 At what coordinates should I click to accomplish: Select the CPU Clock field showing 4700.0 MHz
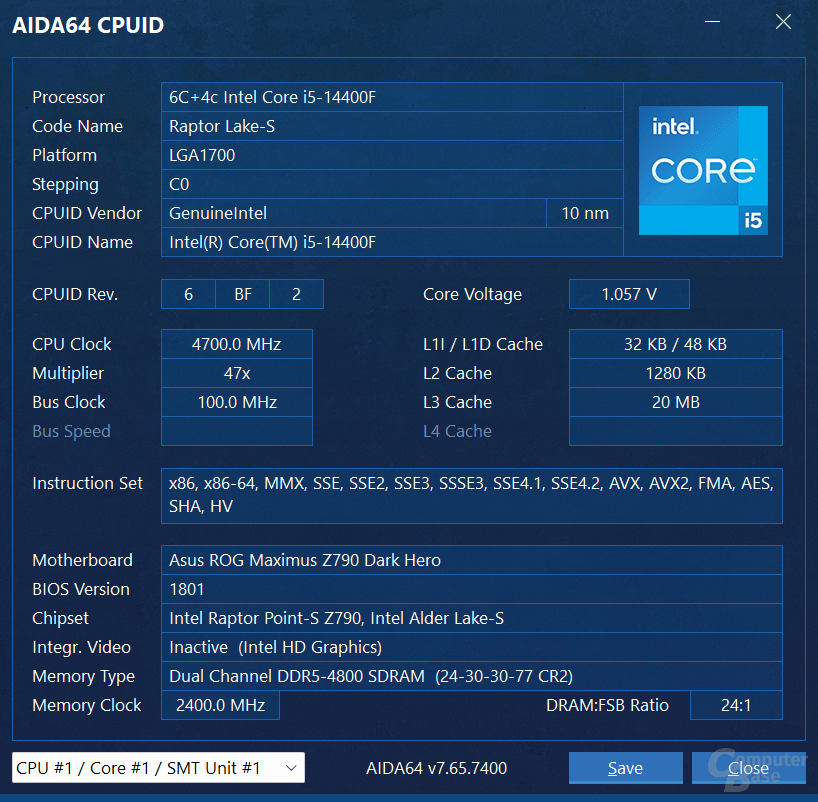tap(236, 344)
